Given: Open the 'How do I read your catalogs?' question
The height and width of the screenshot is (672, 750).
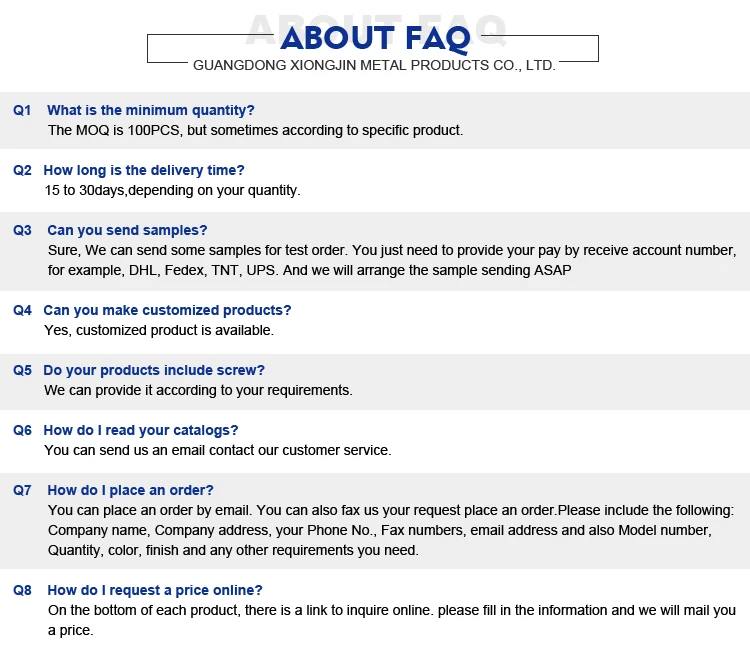Looking at the screenshot, I should pos(141,430).
